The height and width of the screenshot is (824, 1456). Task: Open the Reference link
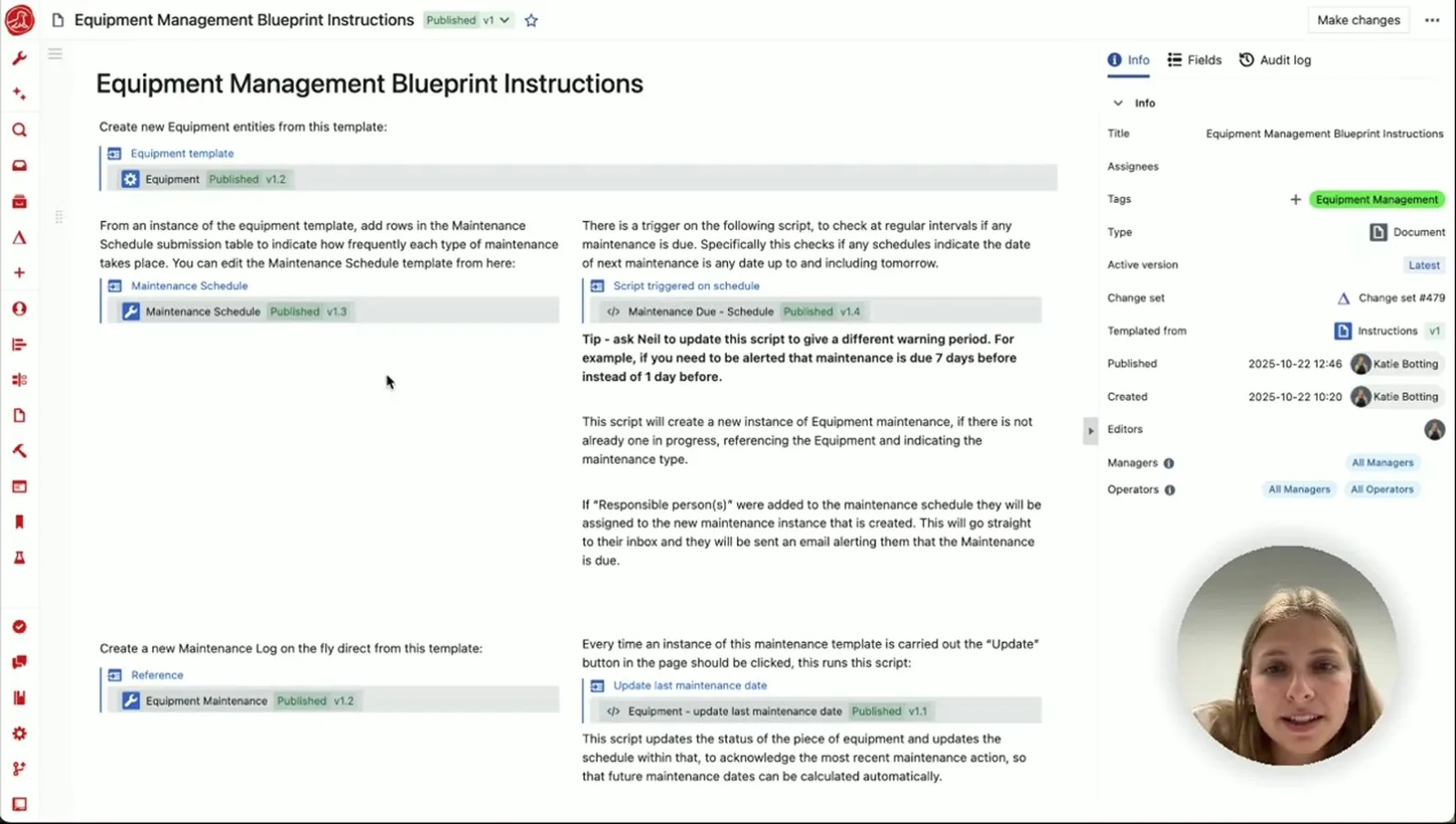pos(157,675)
